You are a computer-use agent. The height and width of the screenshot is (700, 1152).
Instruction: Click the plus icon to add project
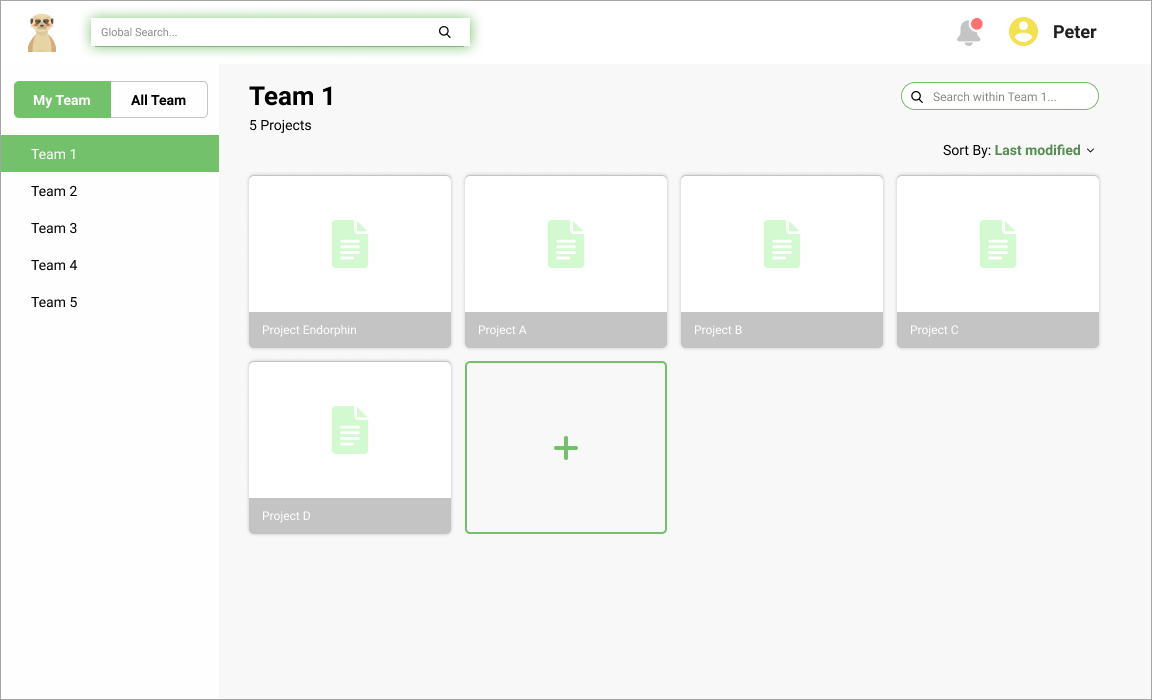pyautogui.click(x=566, y=448)
